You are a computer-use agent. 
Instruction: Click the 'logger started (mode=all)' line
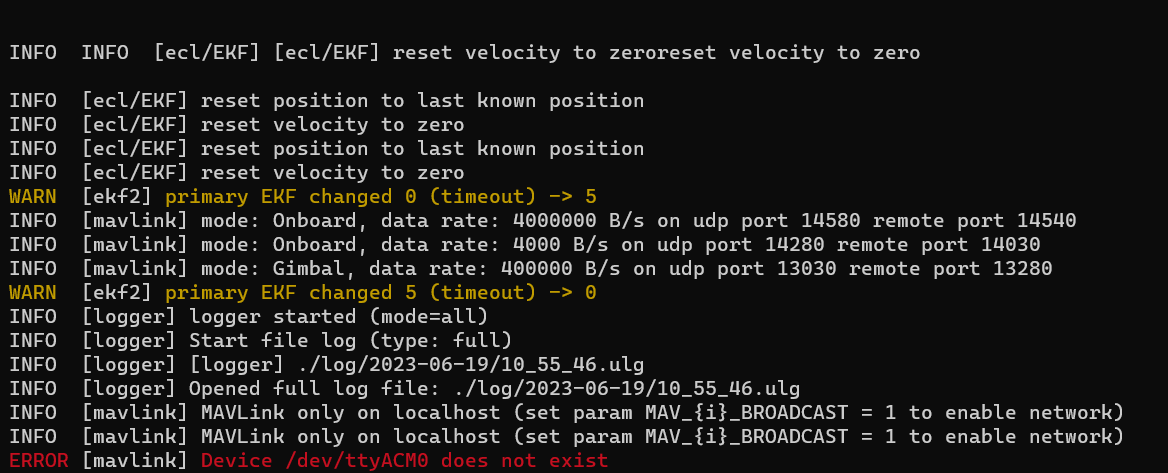[x=249, y=317]
